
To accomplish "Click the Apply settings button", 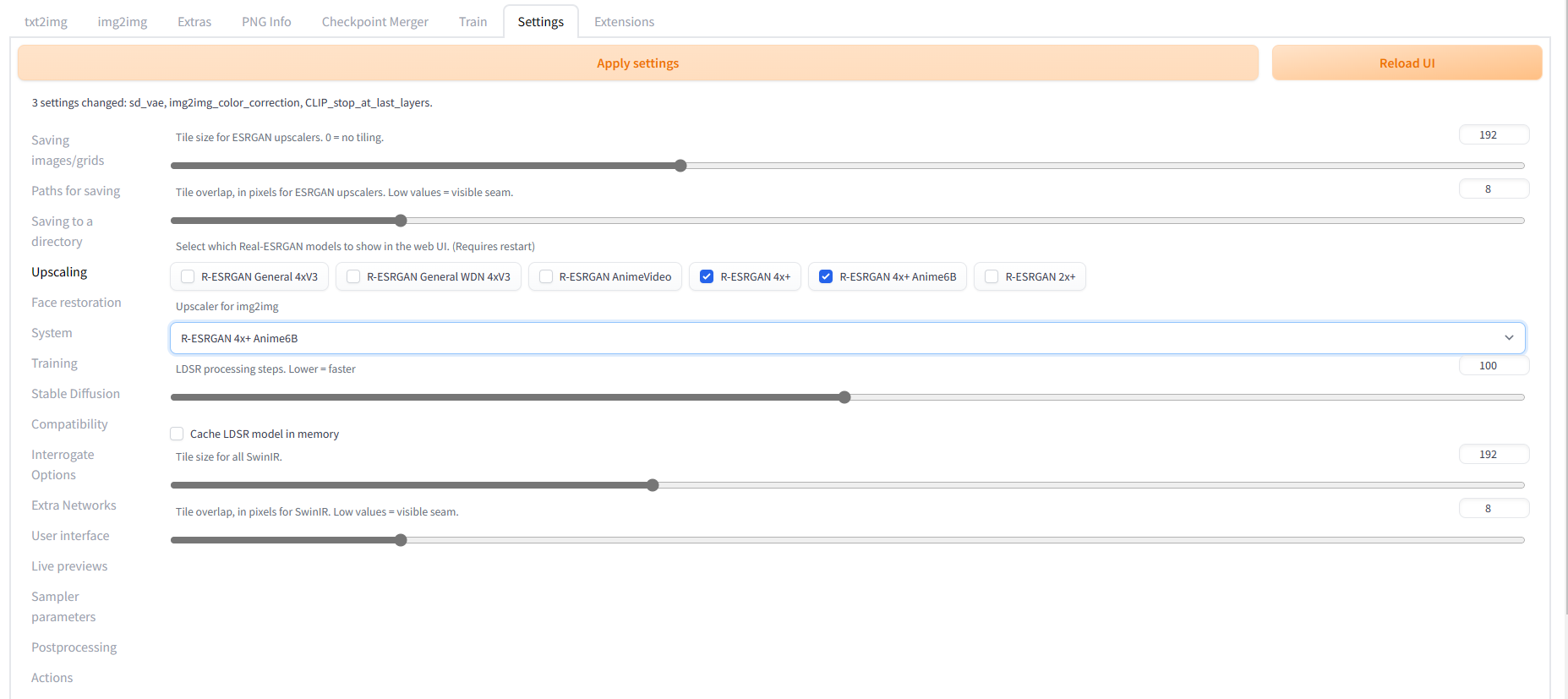I will (x=638, y=63).
